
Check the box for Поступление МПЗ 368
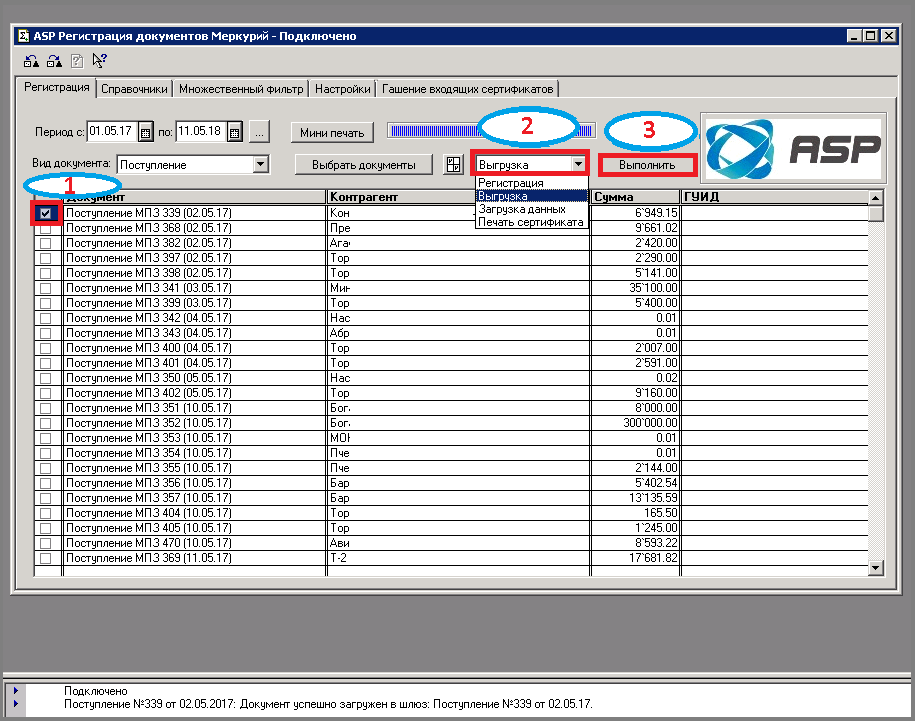click(x=46, y=229)
